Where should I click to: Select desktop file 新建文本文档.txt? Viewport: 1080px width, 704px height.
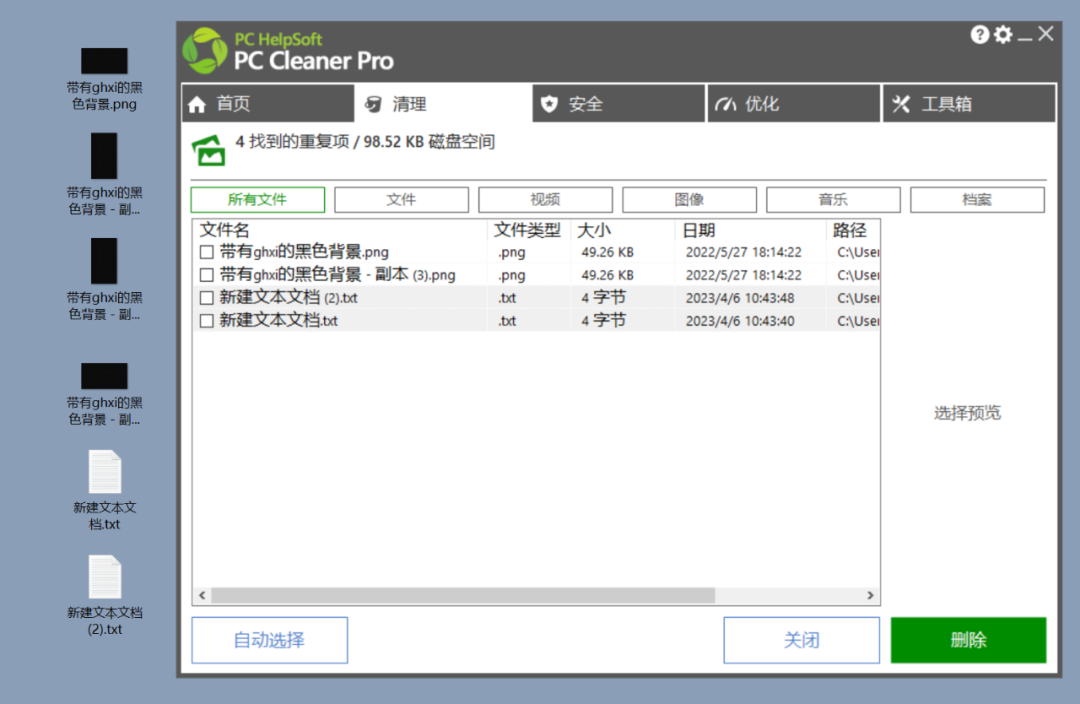click(105, 490)
